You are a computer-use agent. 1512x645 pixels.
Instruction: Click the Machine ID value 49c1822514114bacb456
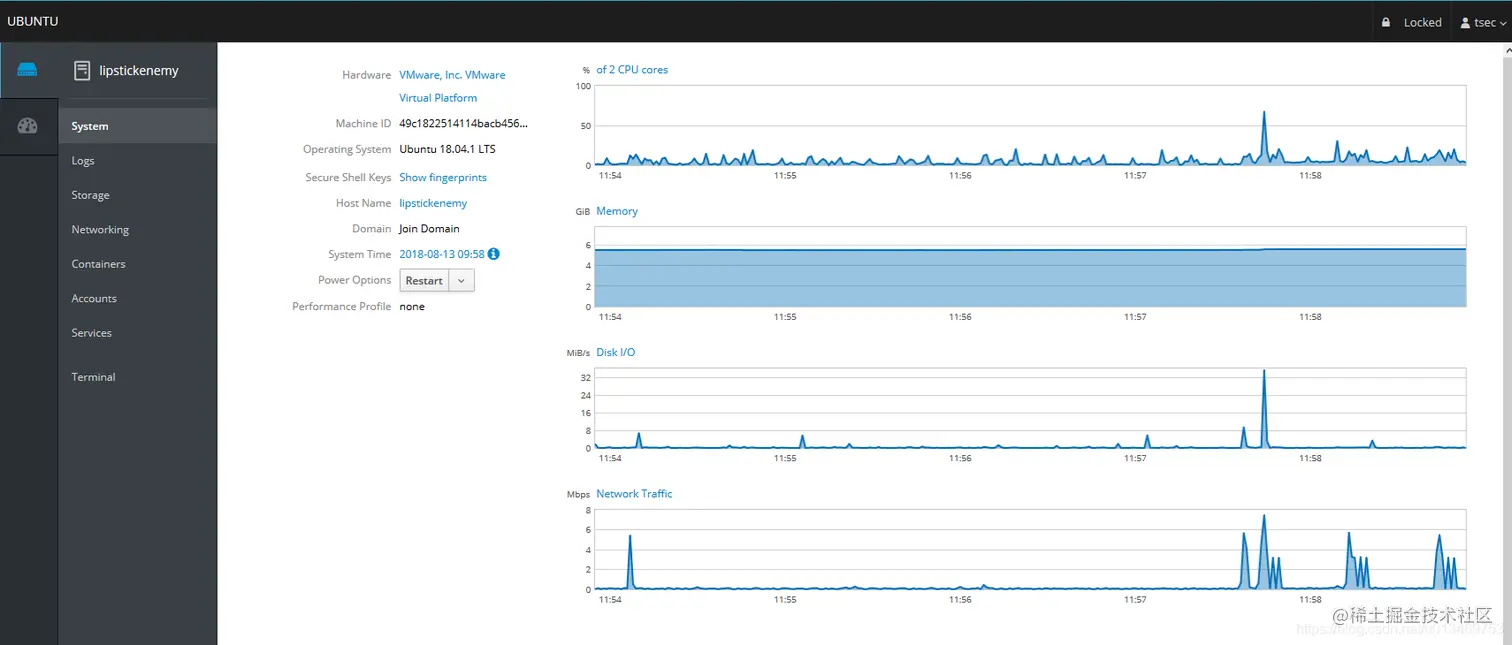463,124
